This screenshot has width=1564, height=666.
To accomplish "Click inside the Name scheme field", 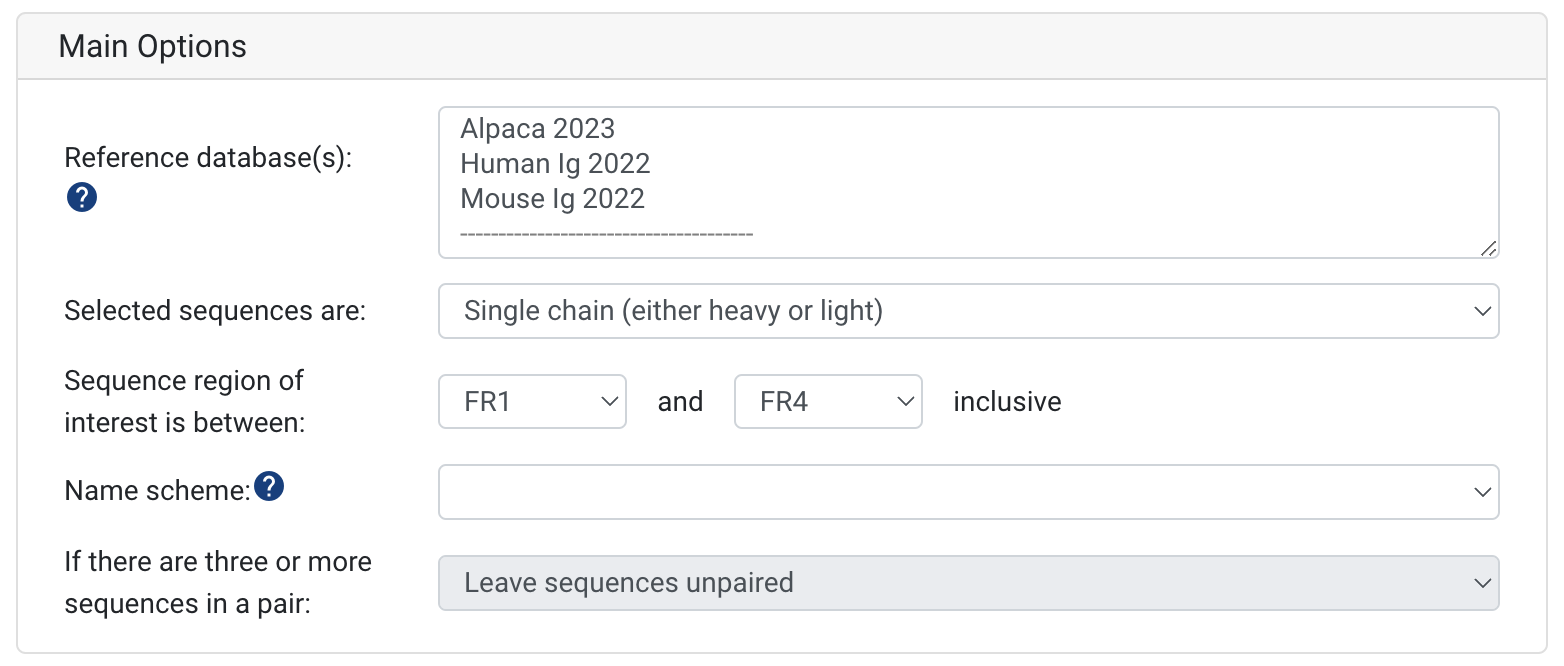I will (900, 491).
